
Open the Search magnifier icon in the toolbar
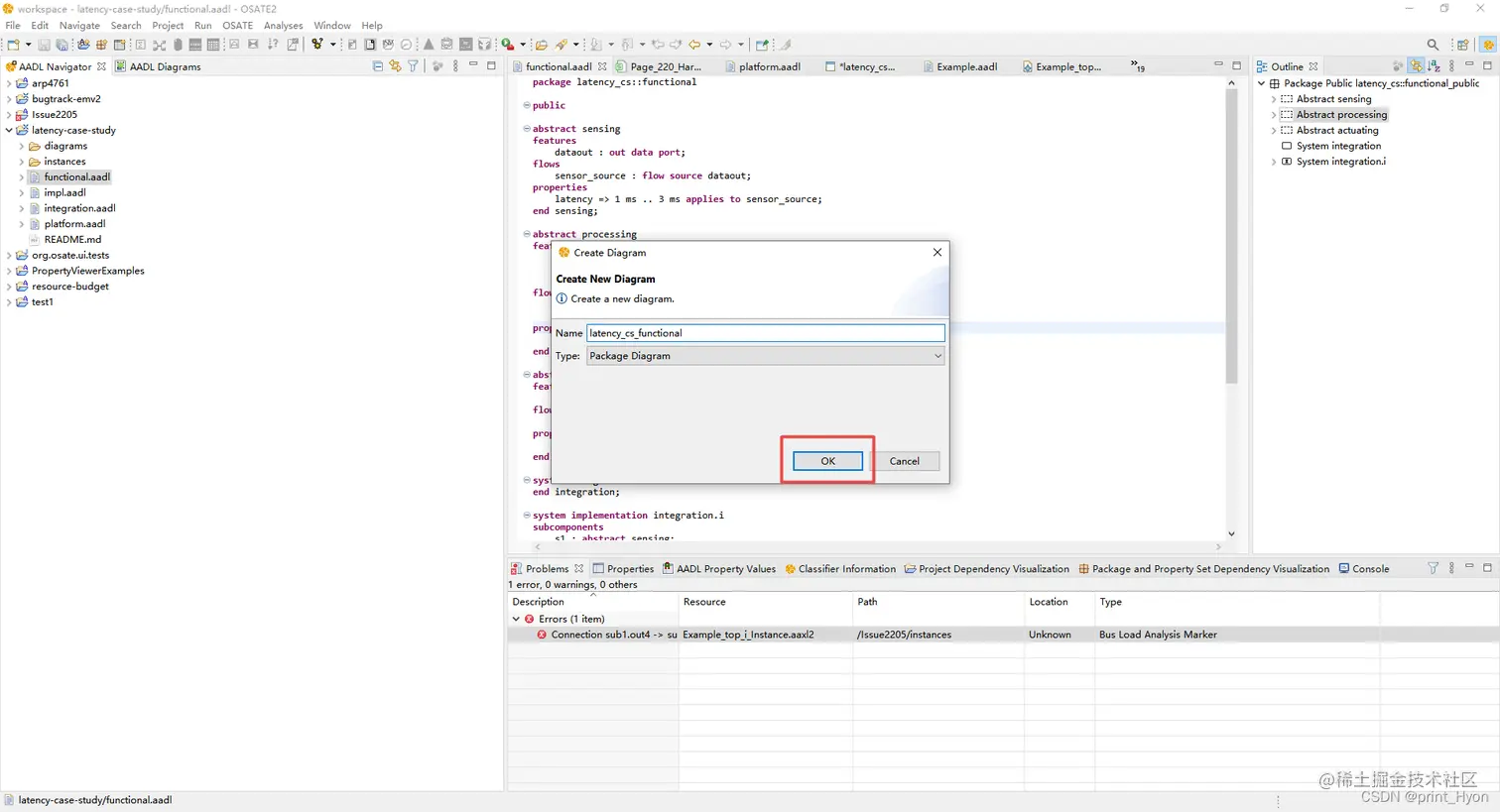tap(1433, 45)
